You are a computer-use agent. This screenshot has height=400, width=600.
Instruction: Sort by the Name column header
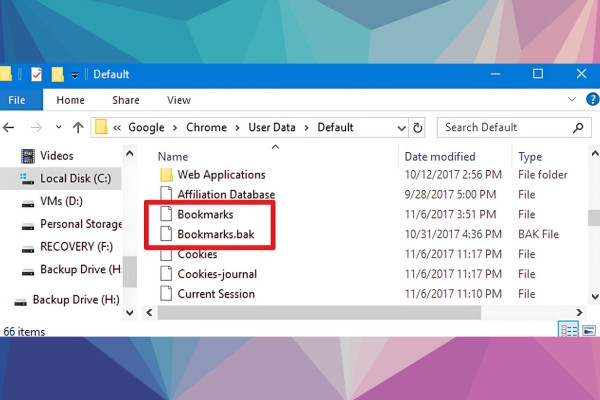(173, 157)
